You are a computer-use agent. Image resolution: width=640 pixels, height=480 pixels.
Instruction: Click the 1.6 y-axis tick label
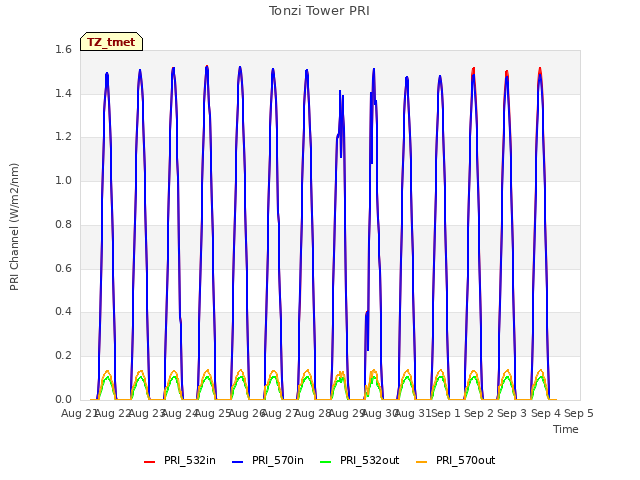click(63, 49)
